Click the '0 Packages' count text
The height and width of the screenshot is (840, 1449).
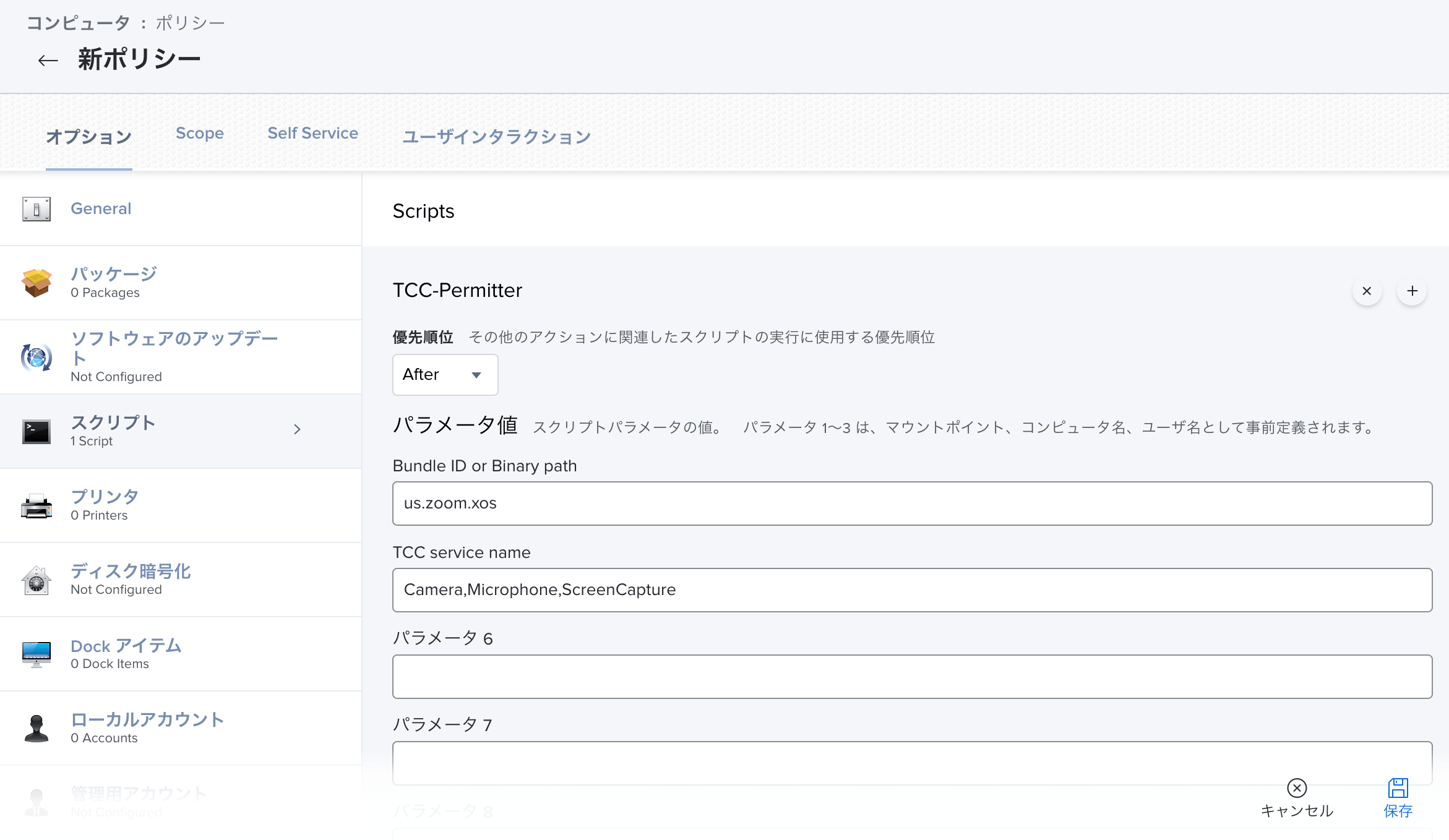[105, 293]
